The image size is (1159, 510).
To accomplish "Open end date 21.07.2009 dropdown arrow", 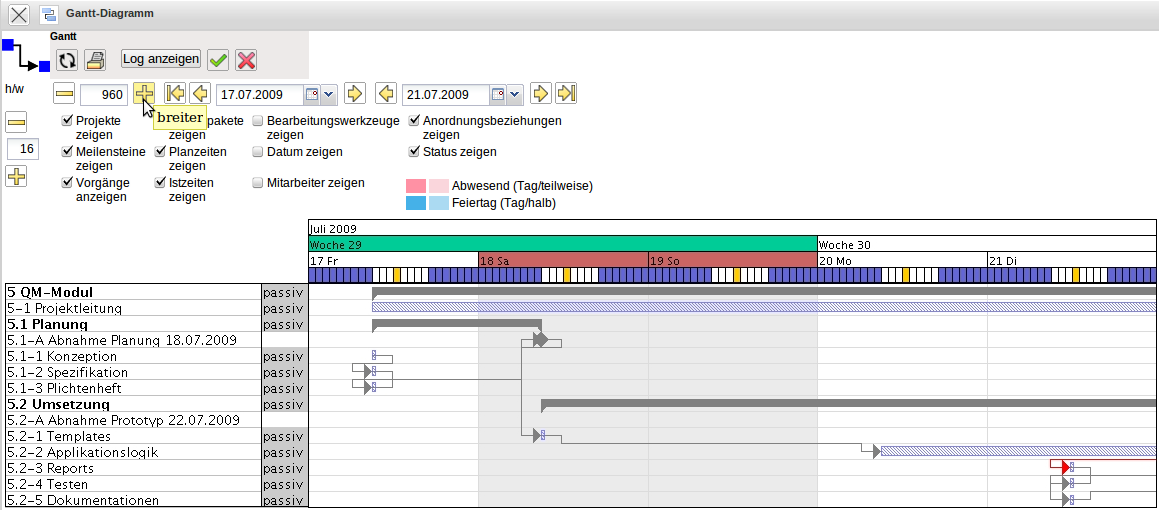I will pyautogui.click(x=514, y=95).
